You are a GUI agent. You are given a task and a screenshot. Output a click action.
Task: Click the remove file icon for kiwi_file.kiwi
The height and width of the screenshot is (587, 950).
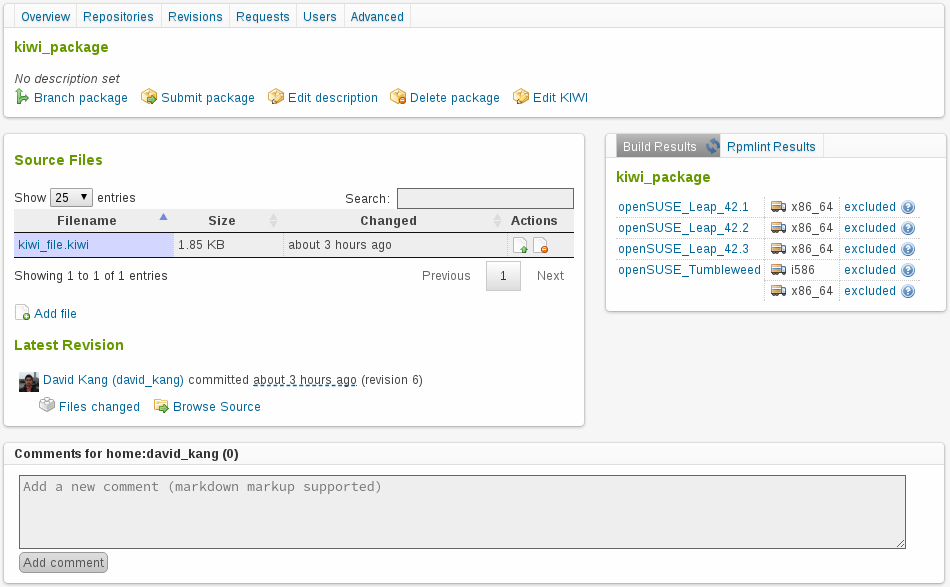(x=540, y=245)
